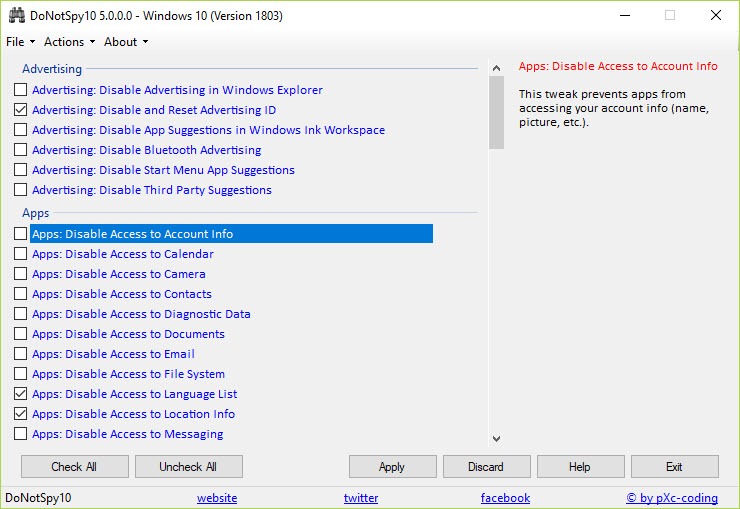The width and height of the screenshot is (740, 509).
Task: Open the About menu
Action: (126, 42)
